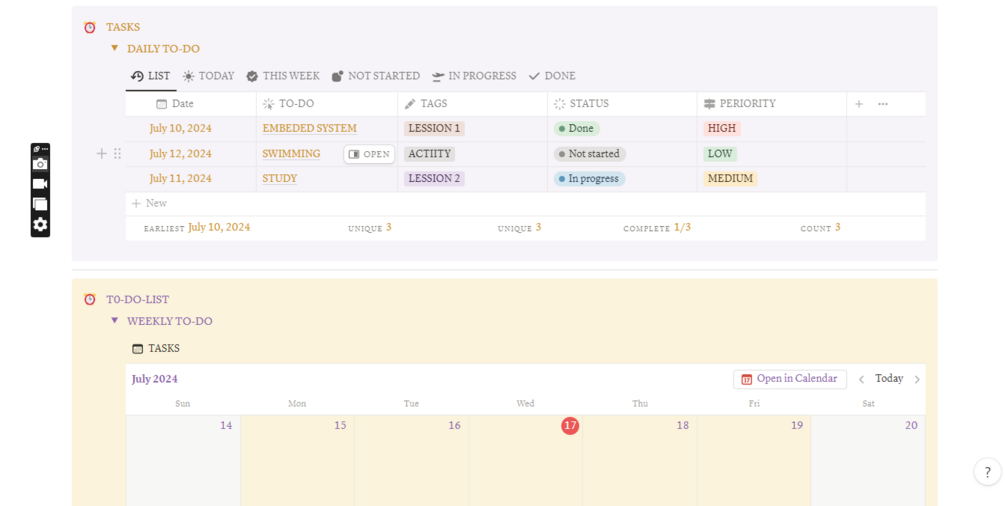The height and width of the screenshot is (506, 1005).
Task: Go to next month with right chevron
Action: tap(917, 379)
